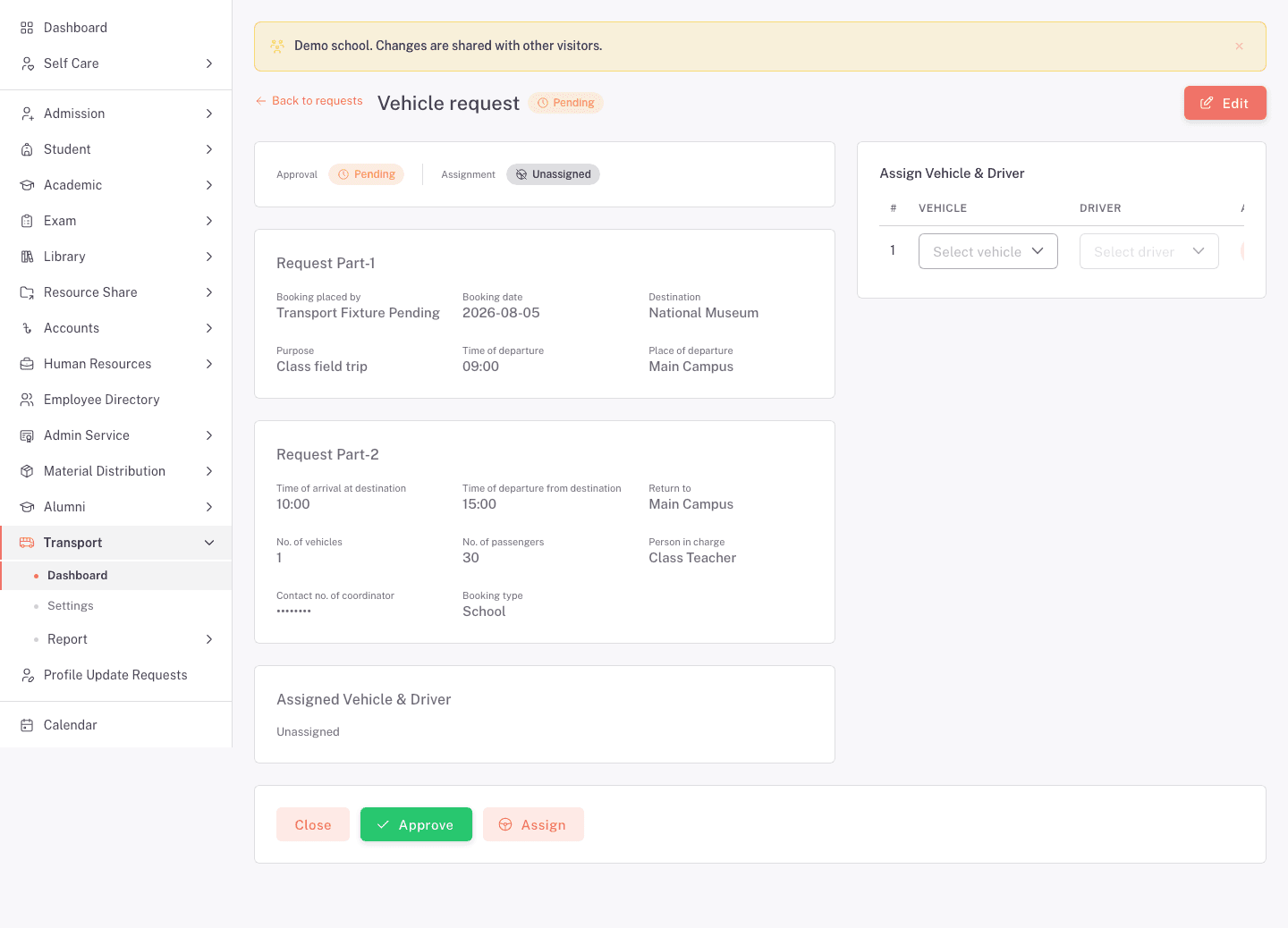Open Transport Settings submenu item

click(x=116, y=606)
